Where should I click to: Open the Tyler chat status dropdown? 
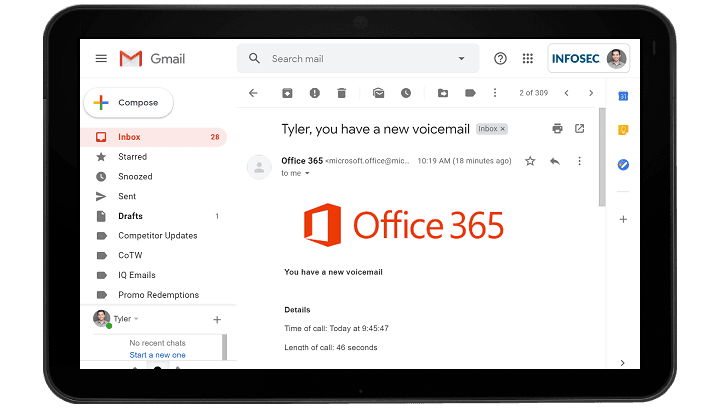(x=136, y=319)
